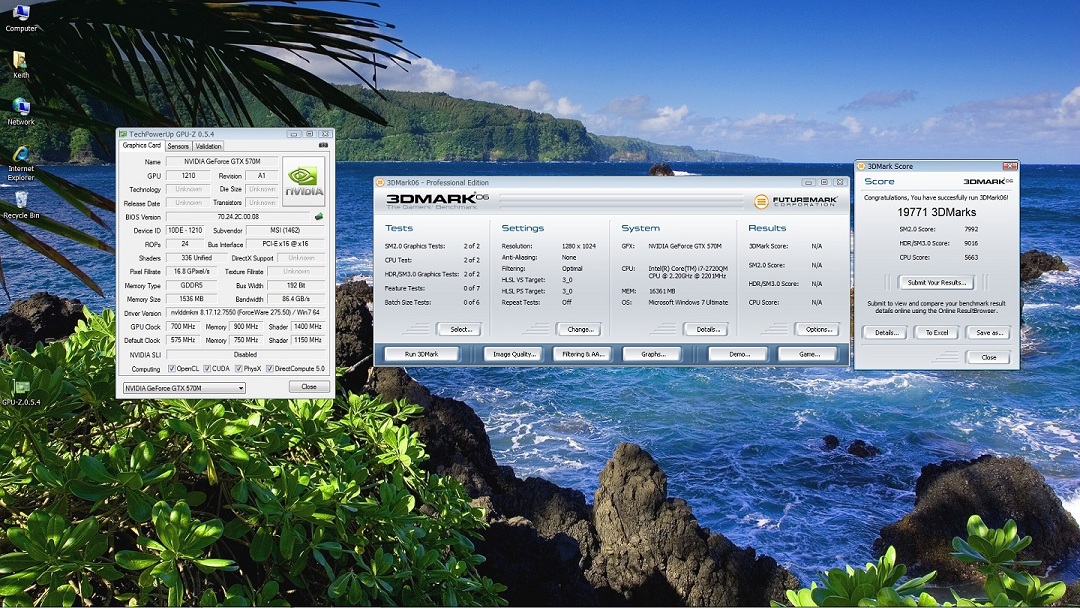
Task: Click the Game... button
Action: tap(809, 354)
